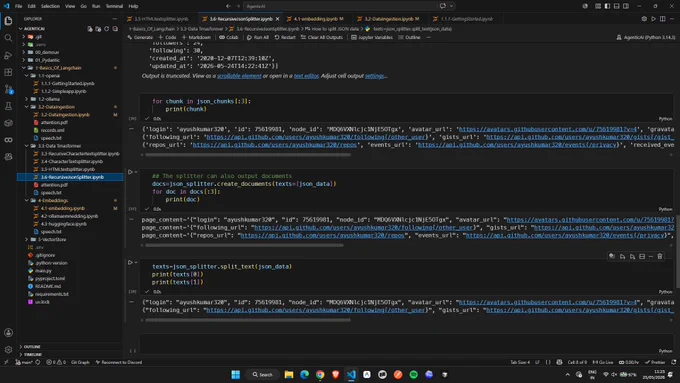Delete the selected cell with trash icon
Screen dimensions: 680x383
(660, 256)
